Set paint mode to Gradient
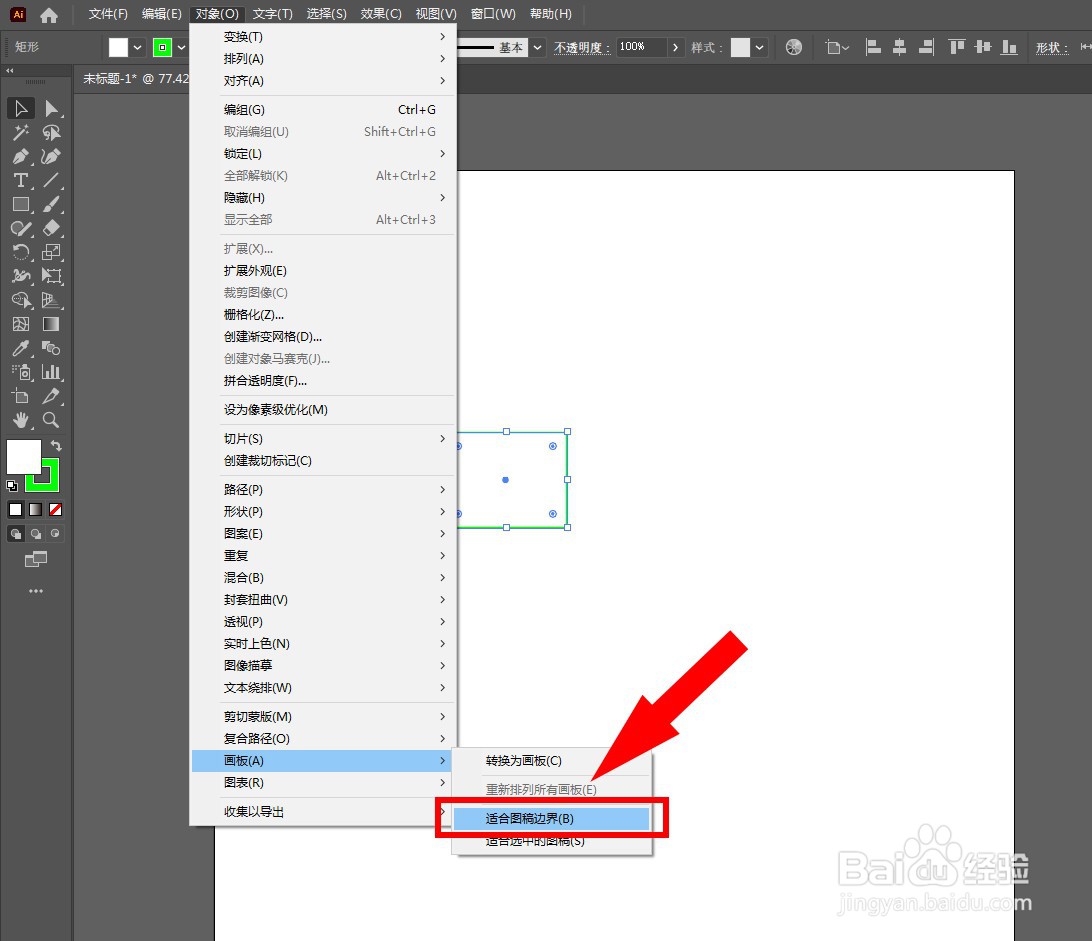This screenshot has width=1092, height=941. pos(35,510)
